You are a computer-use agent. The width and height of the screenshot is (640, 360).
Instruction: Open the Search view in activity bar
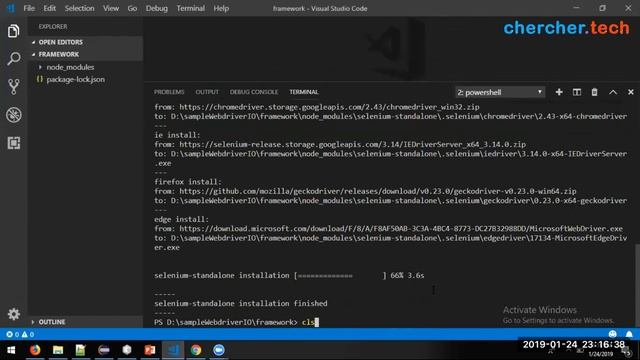tap(13, 59)
